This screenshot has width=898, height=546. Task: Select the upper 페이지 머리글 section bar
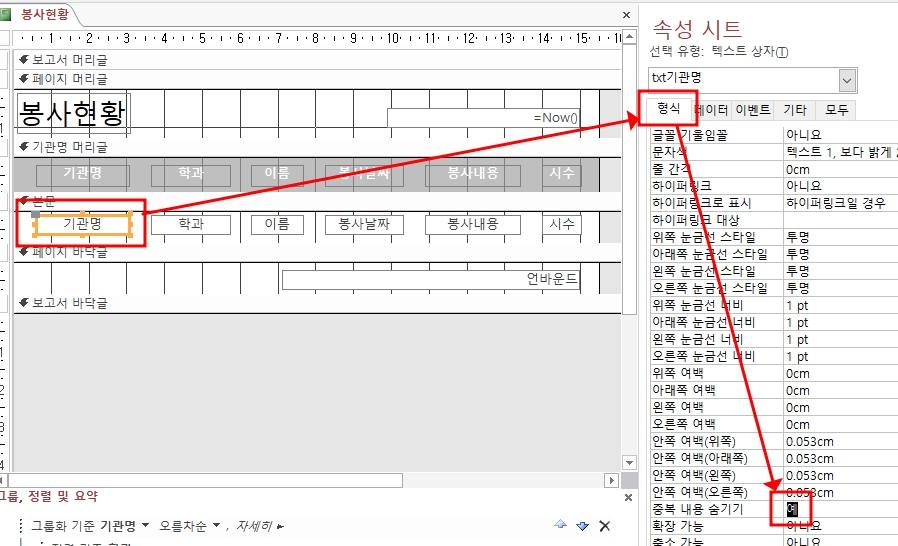click(317, 79)
